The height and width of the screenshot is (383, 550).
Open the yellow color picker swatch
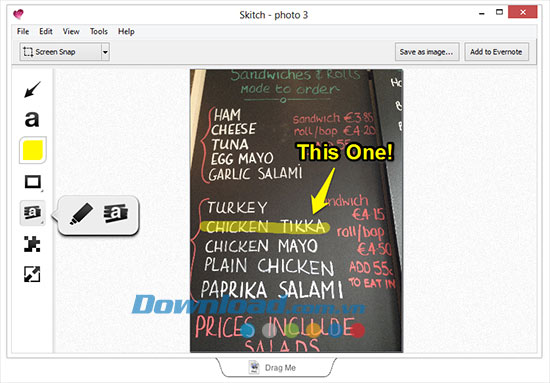pos(33,150)
